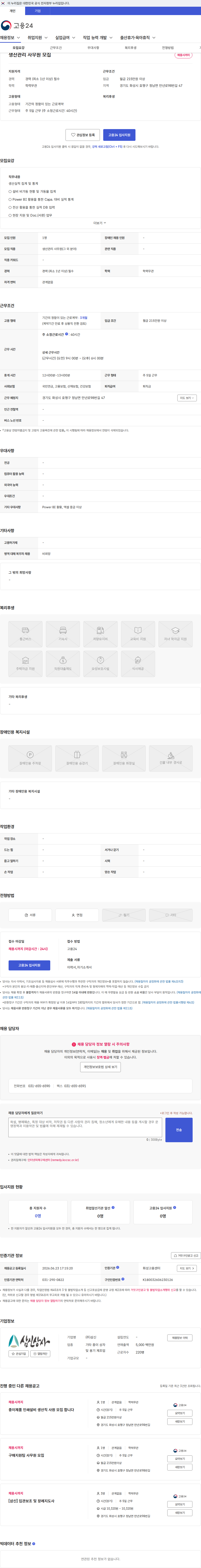This screenshot has height=1568, width=201.
Task: Expand 지도 보기 for 근무 예정지
Action: tap(187, 398)
